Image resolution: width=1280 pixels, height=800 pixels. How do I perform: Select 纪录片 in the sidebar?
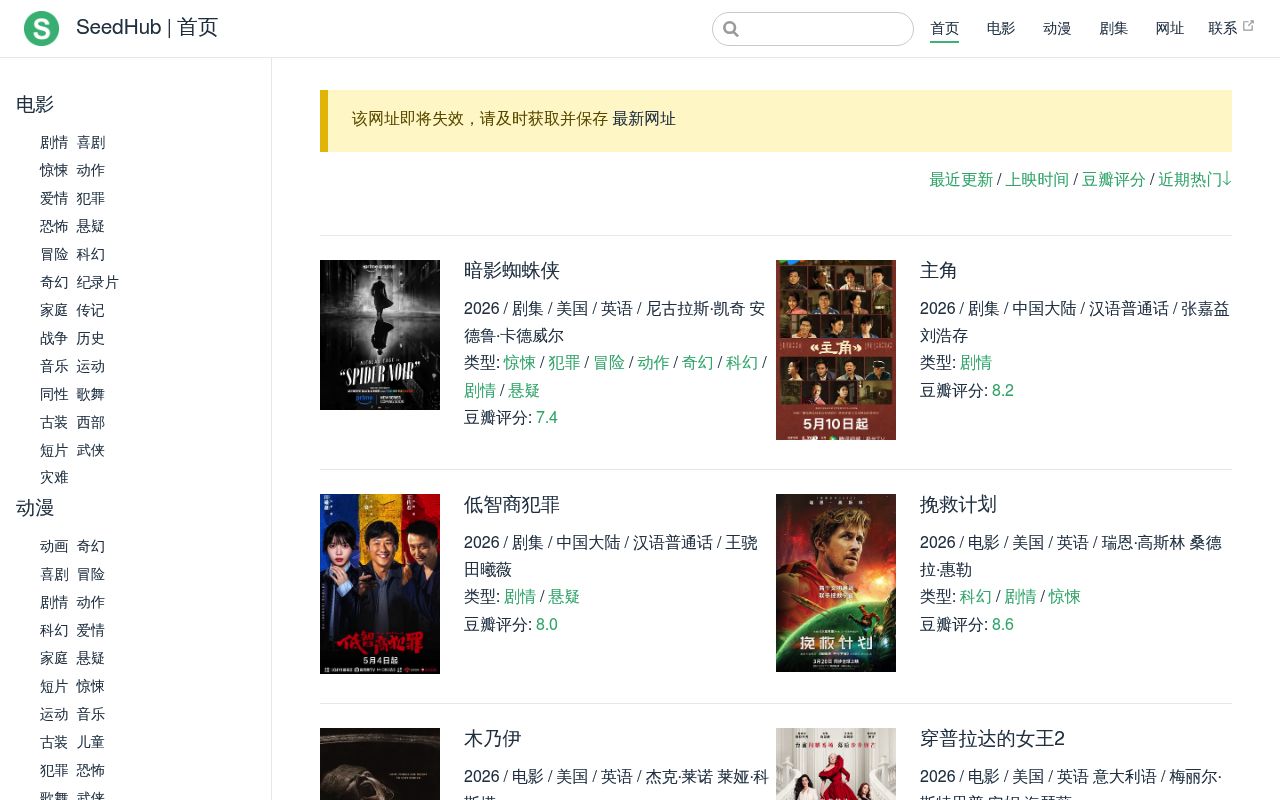[98, 283]
